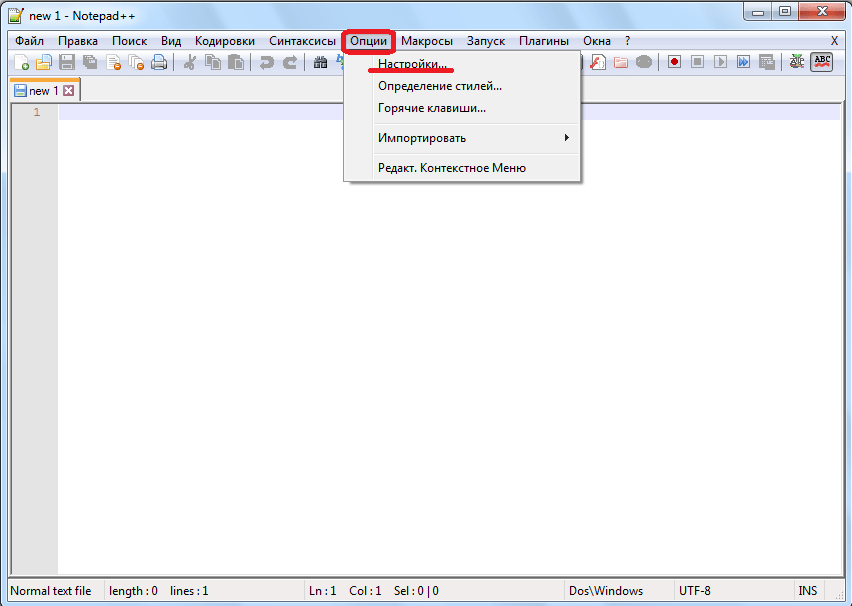Image resolution: width=852 pixels, height=606 pixels.
Task: Switch to the new 1 tab
Action: pyautogui.click(x=38, y=91)
